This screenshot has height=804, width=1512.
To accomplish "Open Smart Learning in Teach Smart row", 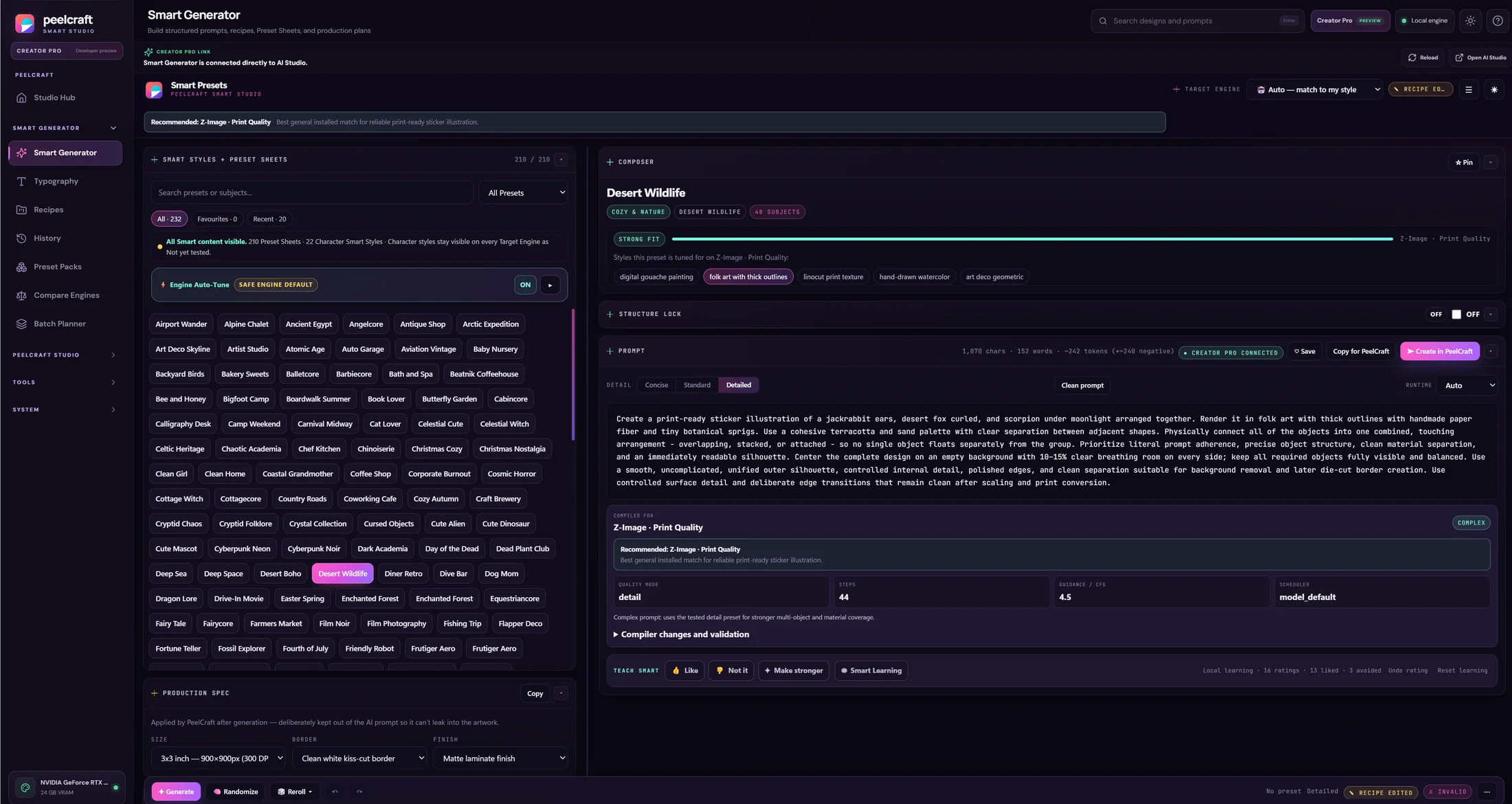I will 871,671.
